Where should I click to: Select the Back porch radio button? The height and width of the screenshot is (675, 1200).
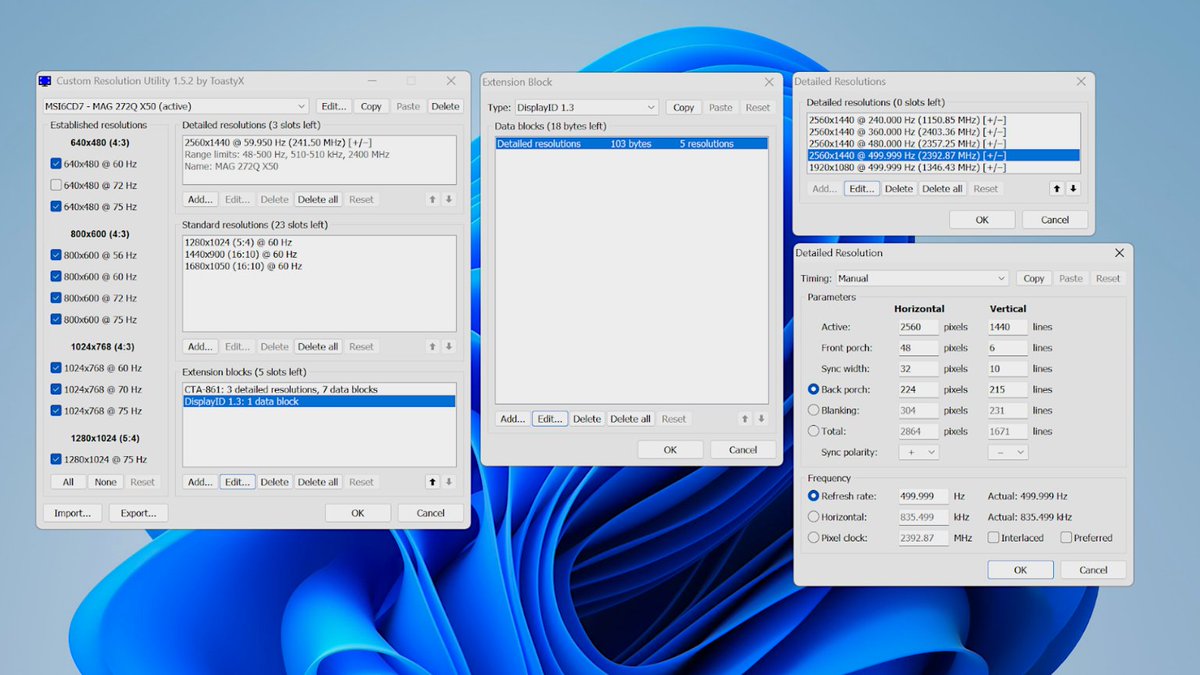(x=813, y=389)
